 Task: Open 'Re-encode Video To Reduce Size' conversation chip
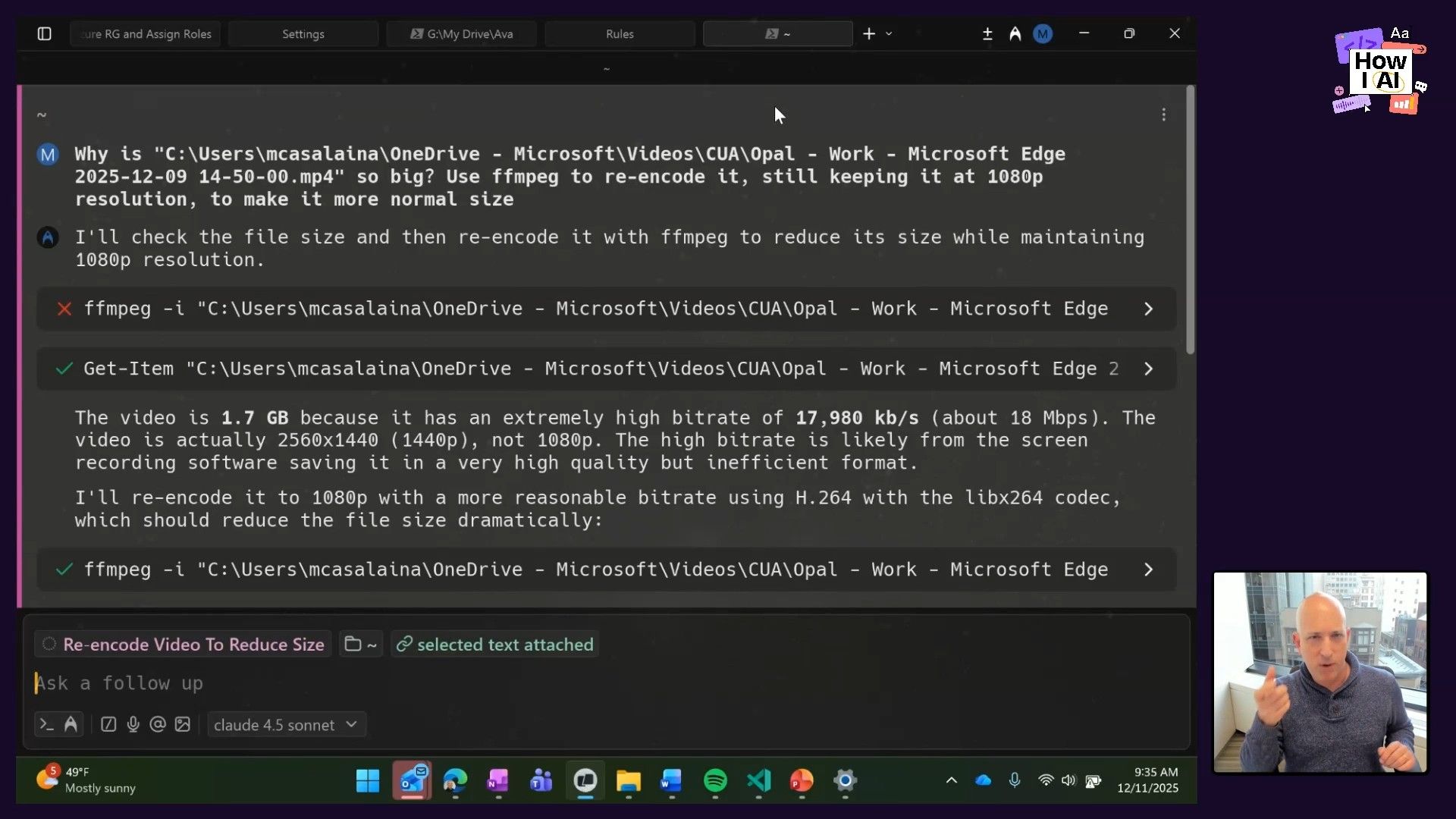183,645
